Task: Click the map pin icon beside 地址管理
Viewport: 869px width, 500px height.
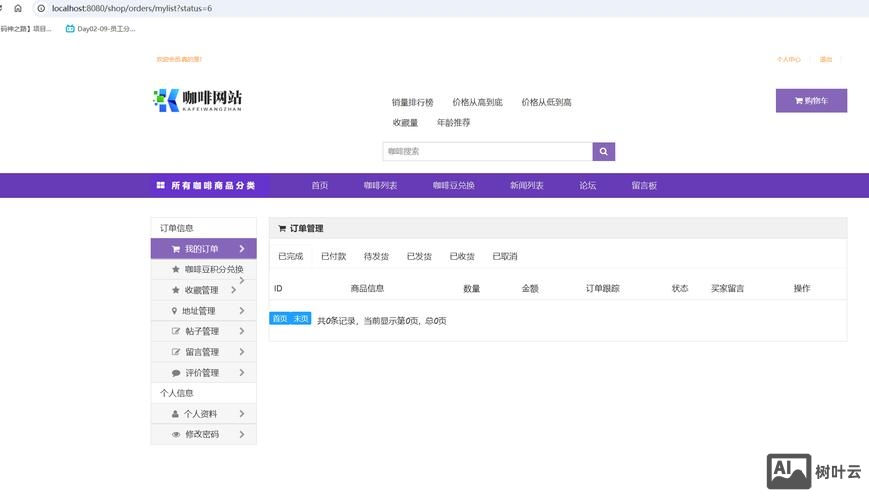Action: tap(174, 311)
